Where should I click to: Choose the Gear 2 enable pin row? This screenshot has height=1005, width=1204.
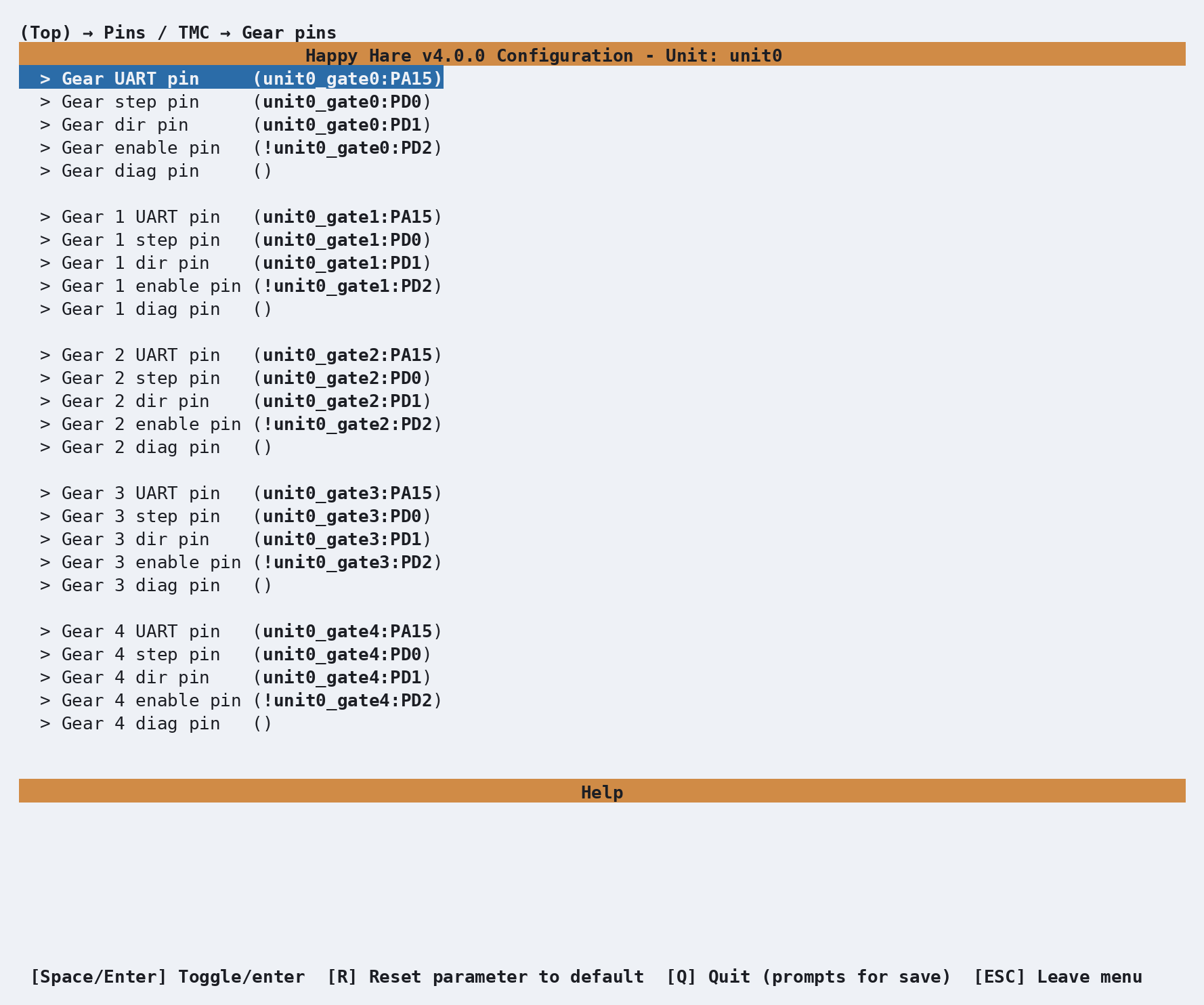[x=240, y=424]
